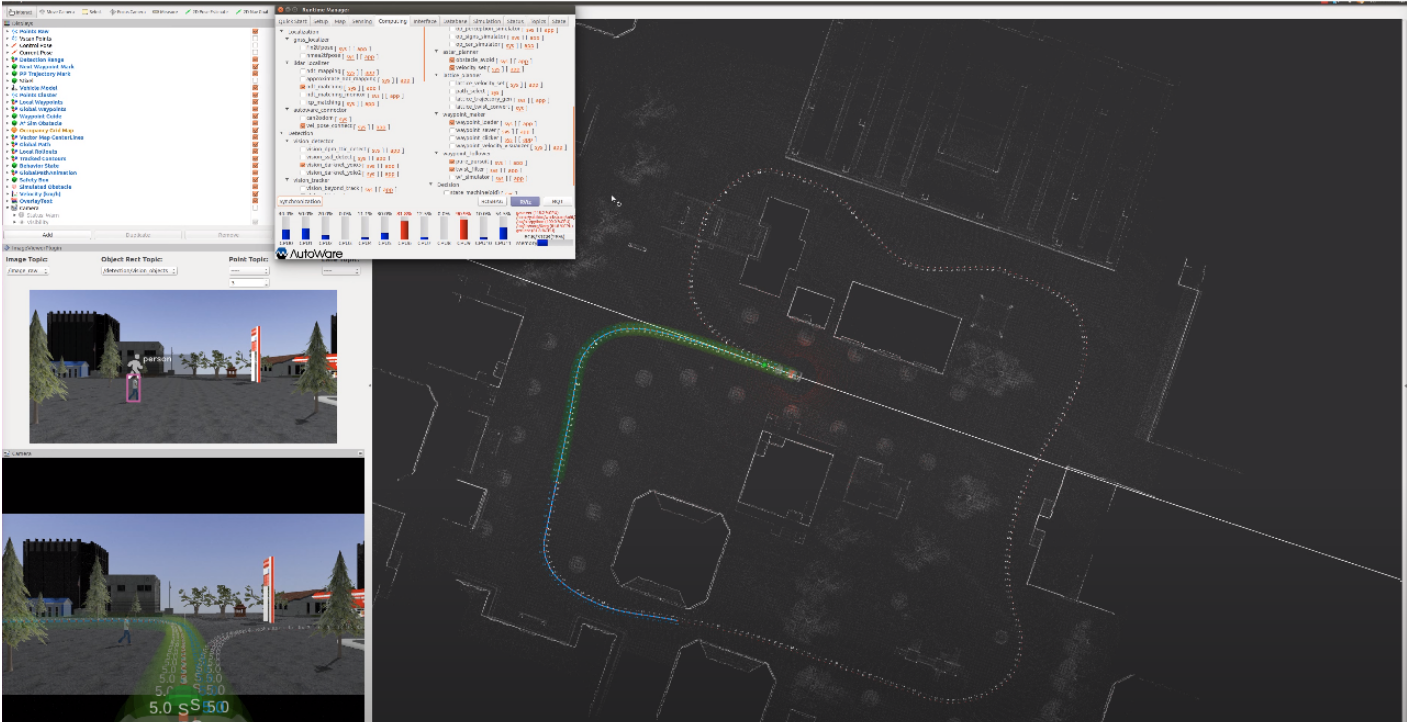Select the Interact tool in toolbar
1407x722 pixels.
(x=18, y=12)
